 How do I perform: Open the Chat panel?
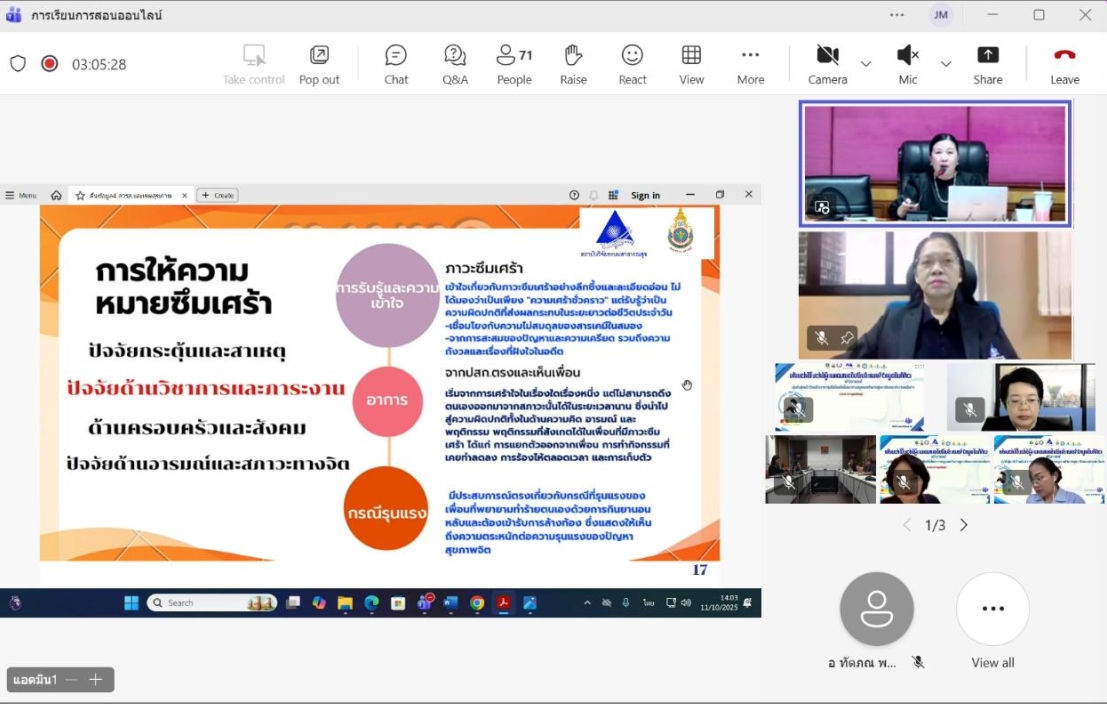(x=396, y=64)
